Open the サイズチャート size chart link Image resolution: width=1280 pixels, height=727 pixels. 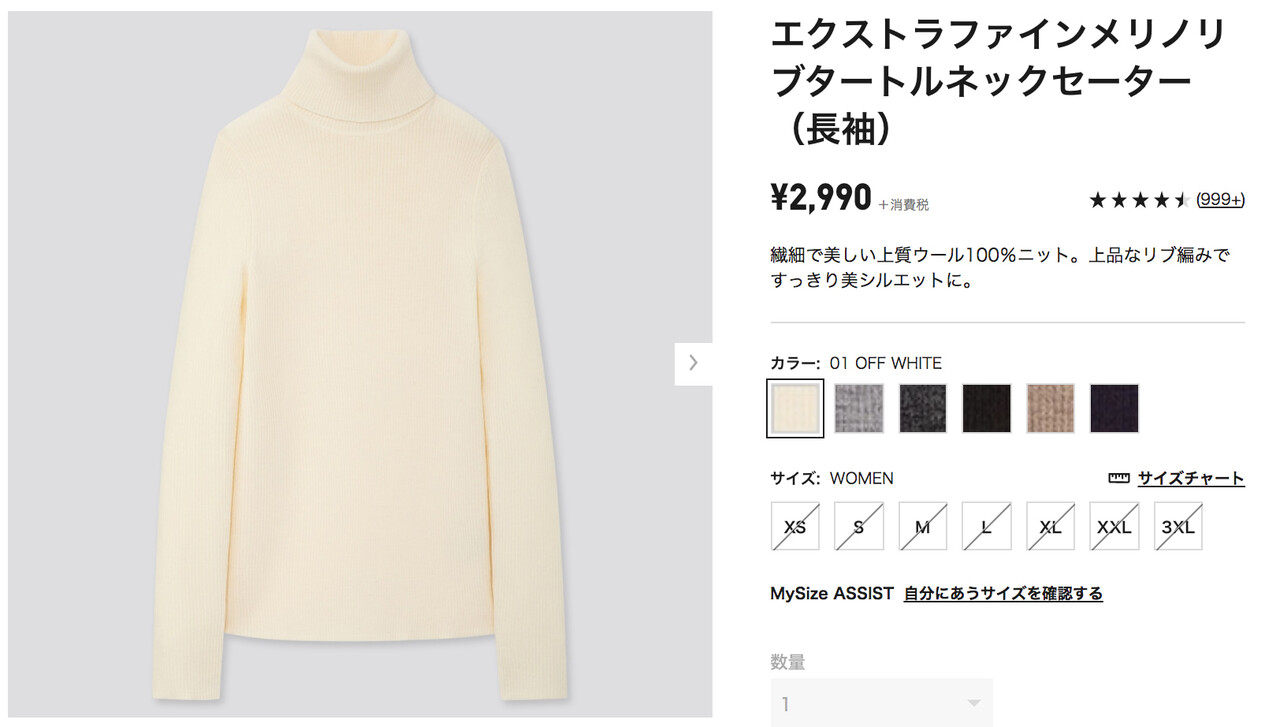tap(1190, 479)
